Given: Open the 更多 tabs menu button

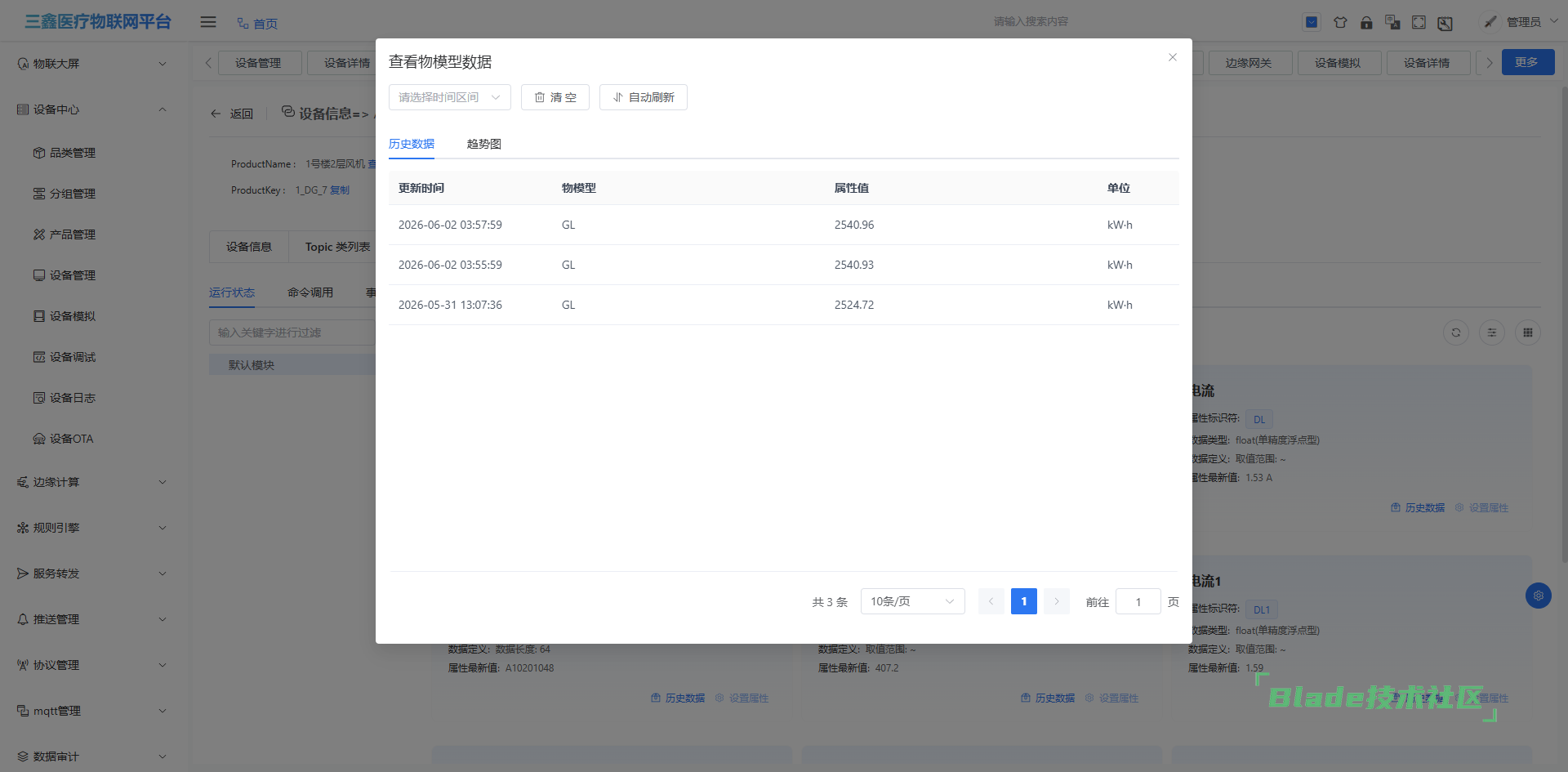Looking at the screenshot, I should pos(1528,62).
